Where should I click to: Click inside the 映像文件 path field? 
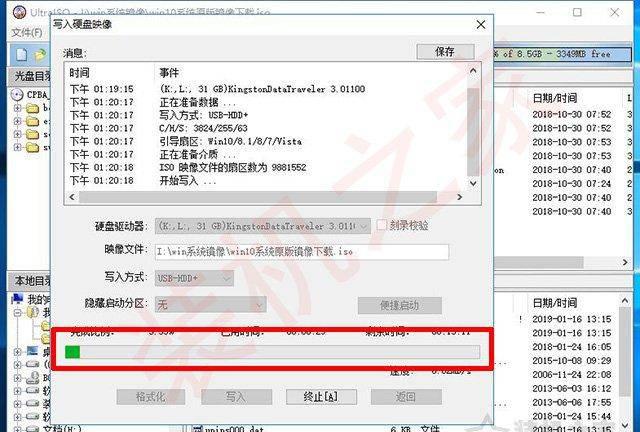[x=302, y=252]
